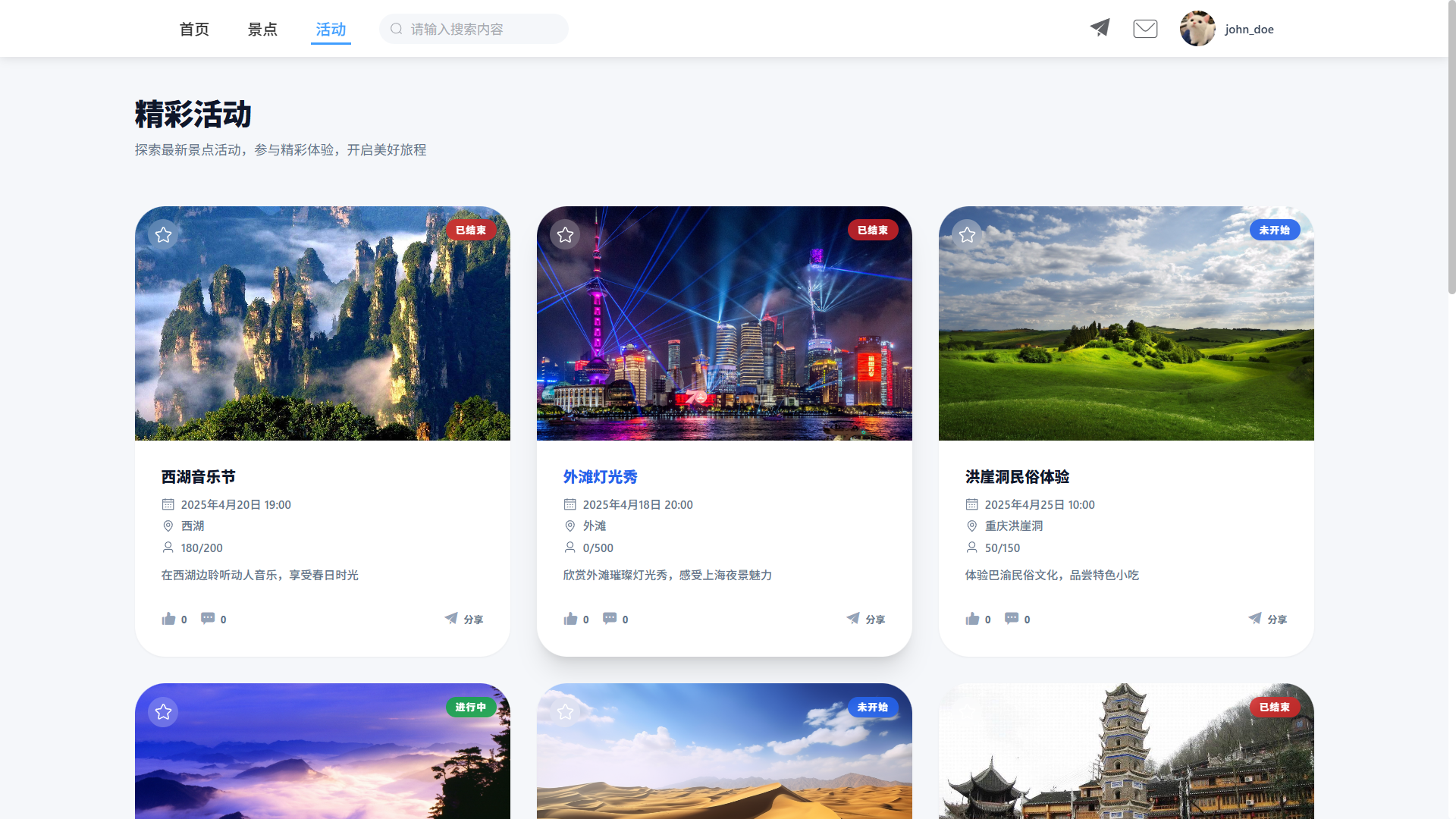Click the like thumb on 洪崖洞民俗体验

pyautogui.click(x=972, y=619)
